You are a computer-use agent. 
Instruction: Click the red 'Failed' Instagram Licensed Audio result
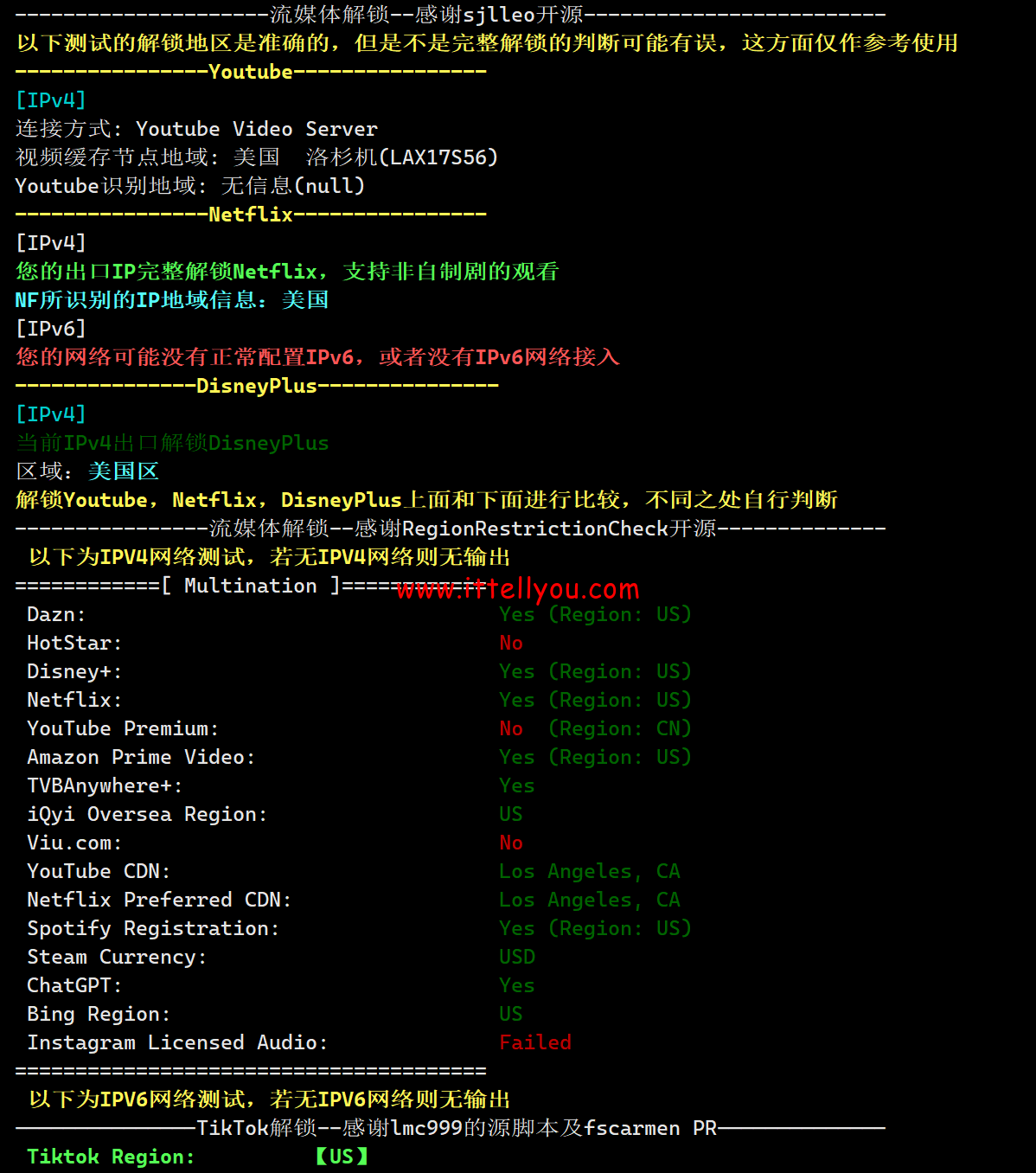coord(535,1042)
